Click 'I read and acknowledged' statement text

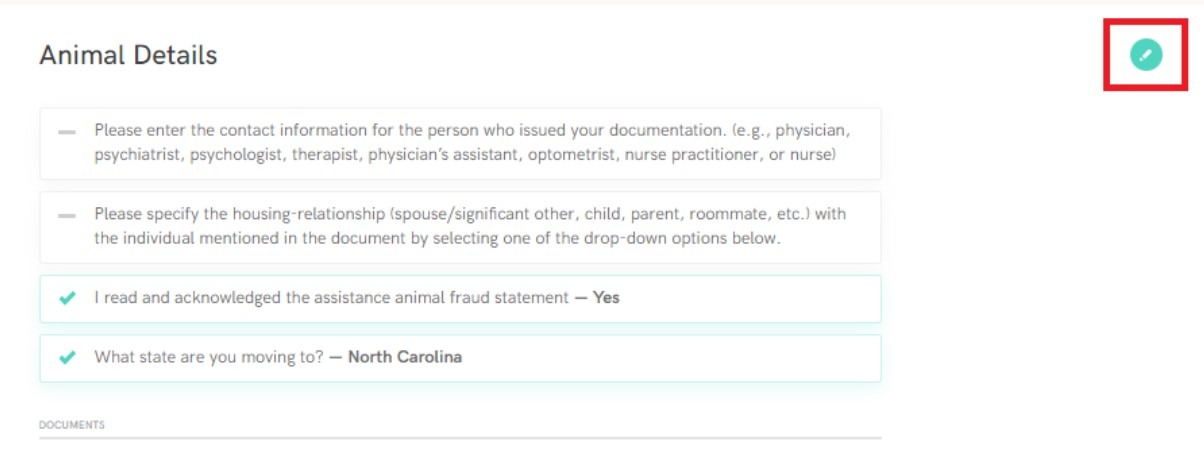tap(184, 298)
